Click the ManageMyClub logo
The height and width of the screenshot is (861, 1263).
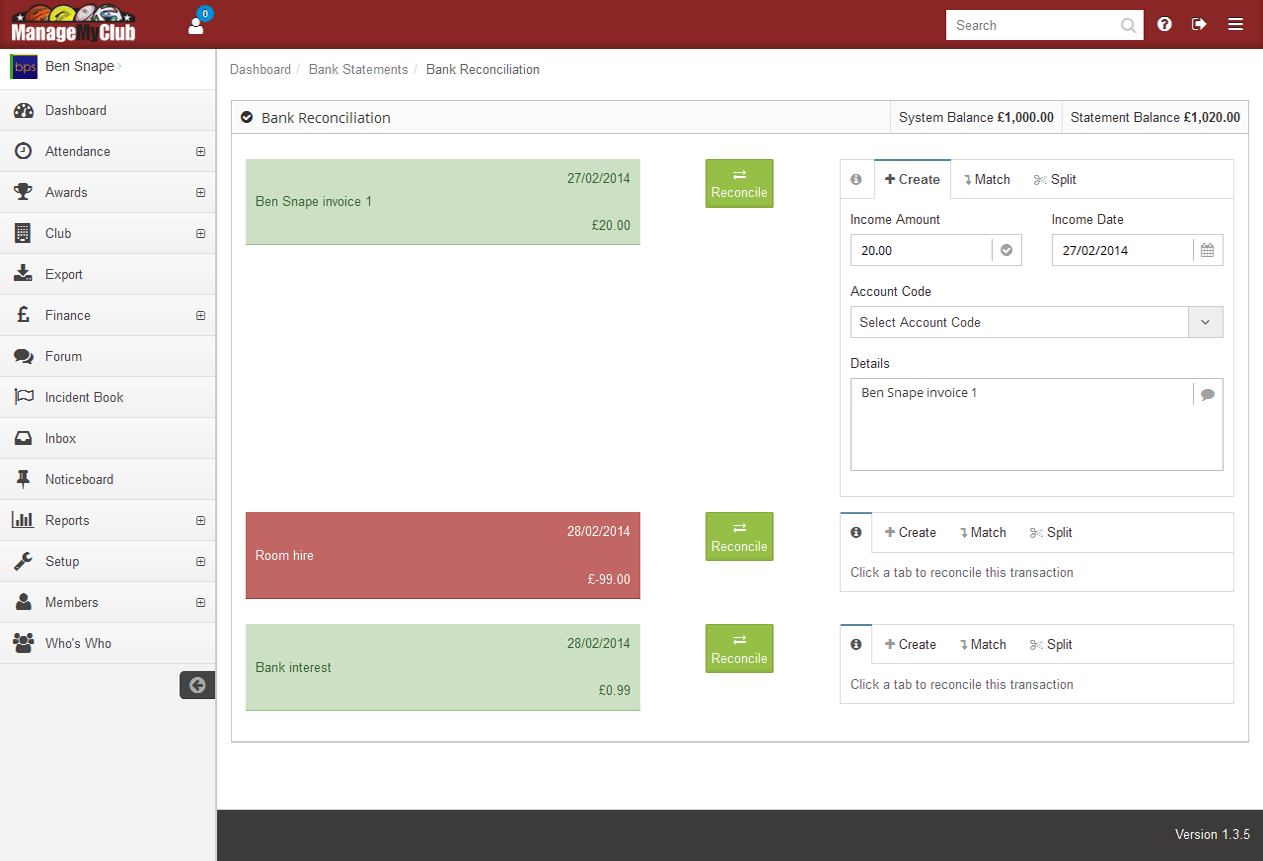tap(73, 24)
